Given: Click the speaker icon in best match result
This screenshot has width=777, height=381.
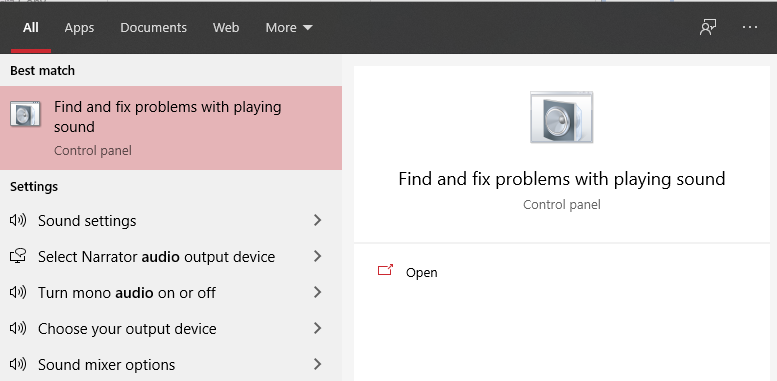Looking at the screenshot, I should point(25,114).
